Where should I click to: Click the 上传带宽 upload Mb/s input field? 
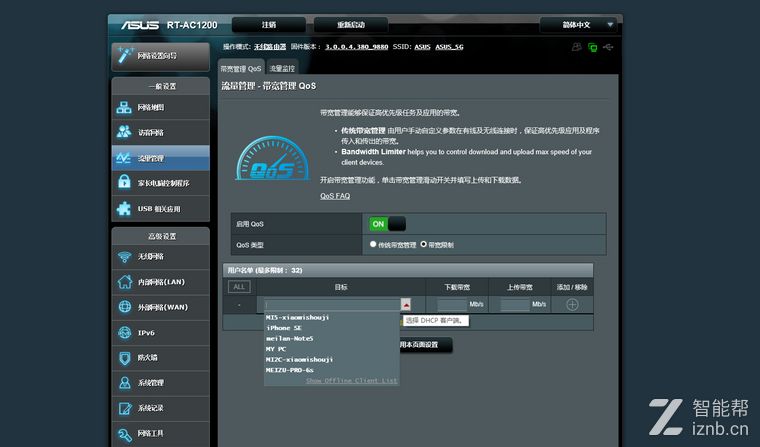(515, 304)
